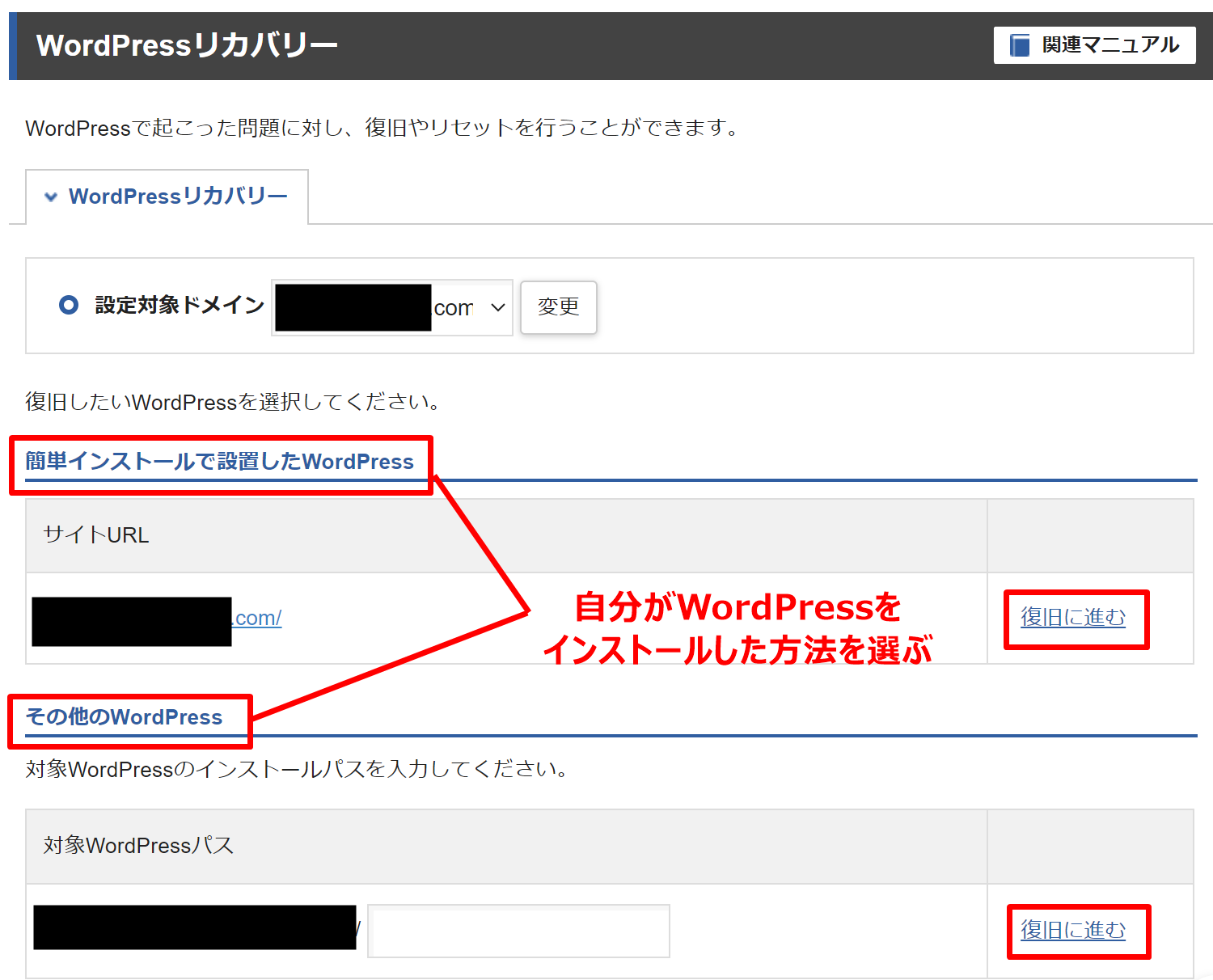Click the WordPress install path input field
Image resolution: width=1213 pixels, height=980 pixels.
518,931
